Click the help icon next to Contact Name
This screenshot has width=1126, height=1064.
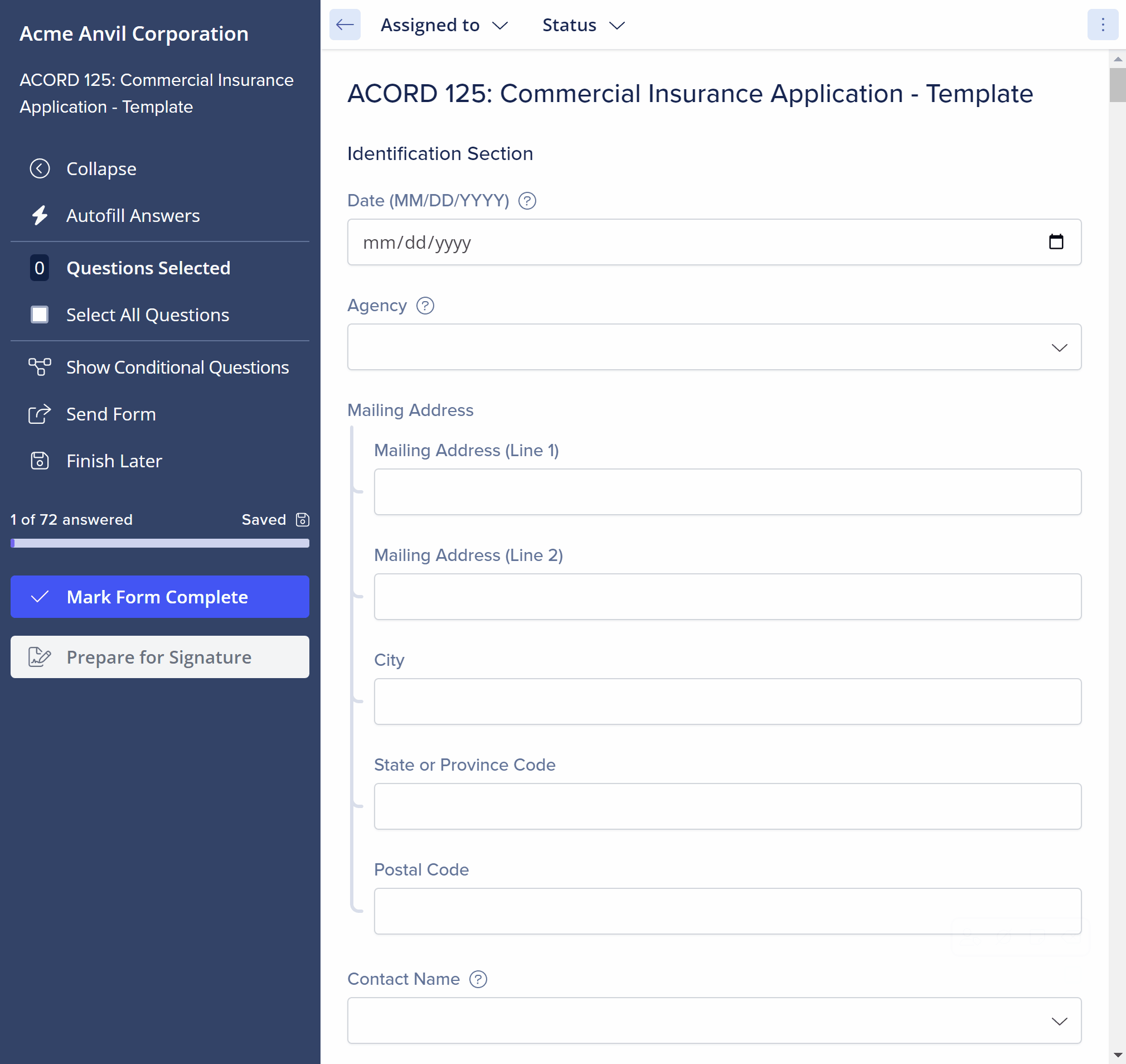478,979
